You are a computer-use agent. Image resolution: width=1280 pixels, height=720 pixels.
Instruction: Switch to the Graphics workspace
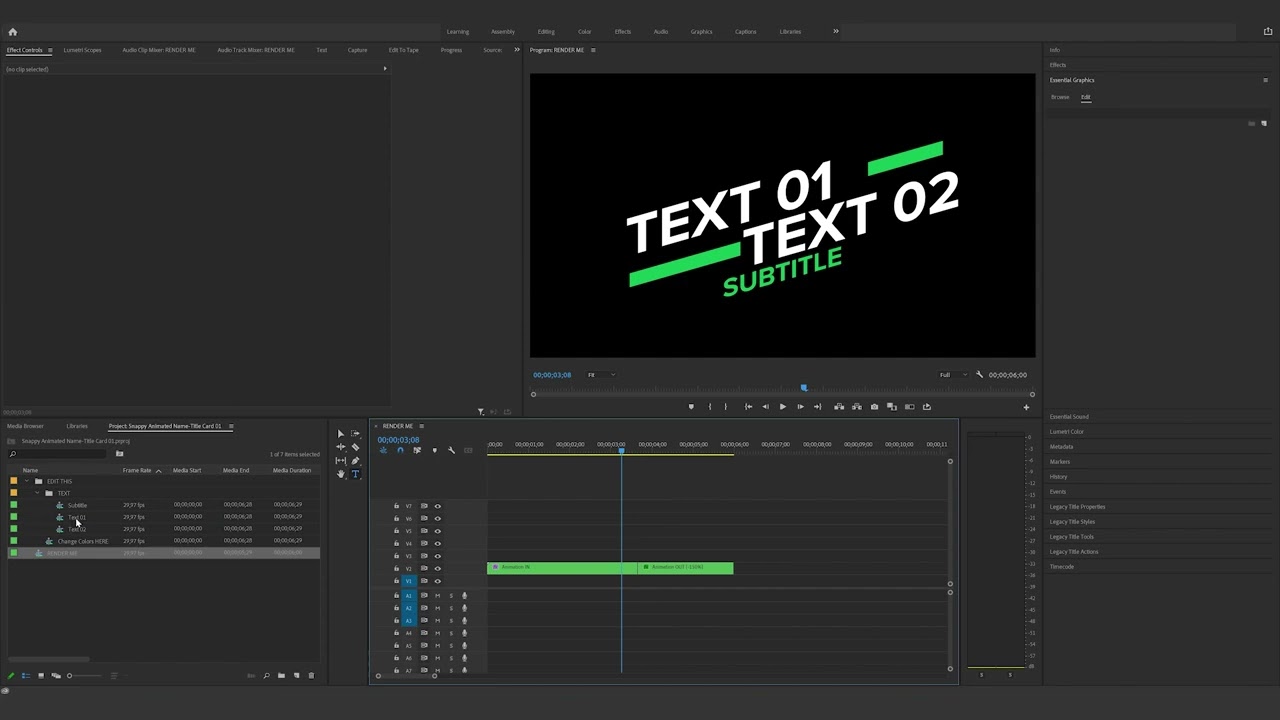701,31
